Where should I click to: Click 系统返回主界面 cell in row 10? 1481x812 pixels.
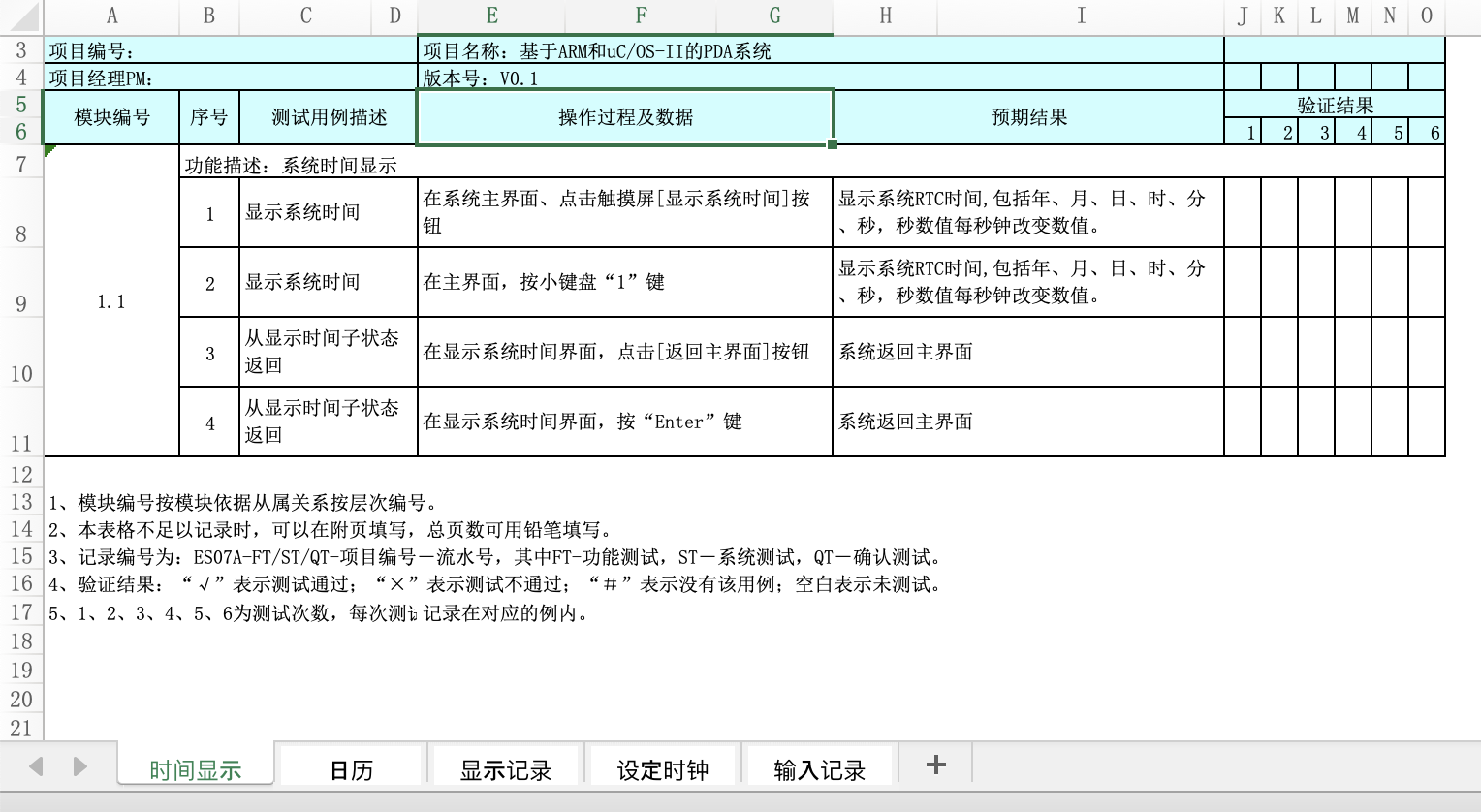point(1029,352)
